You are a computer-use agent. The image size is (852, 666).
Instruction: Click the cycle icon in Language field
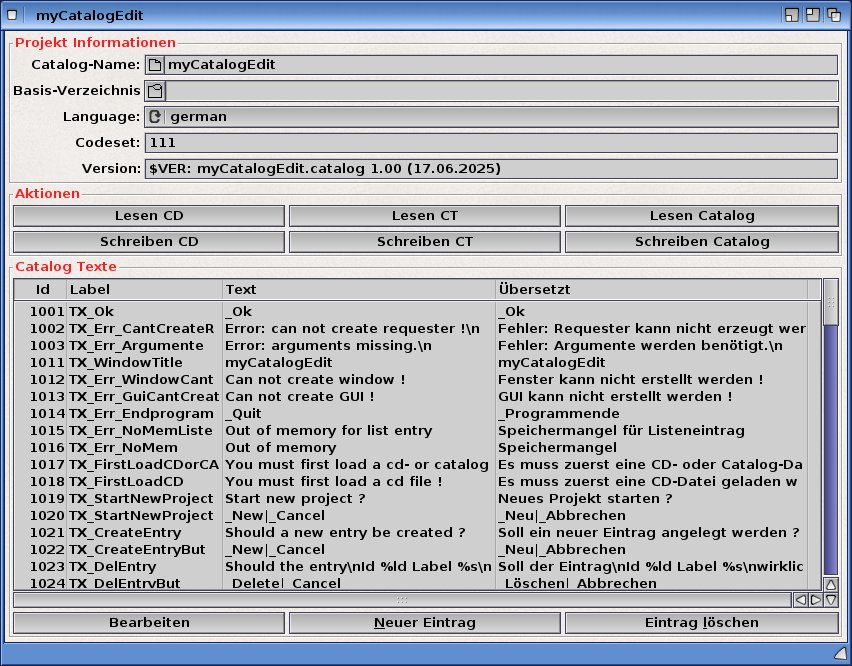[155, 117]
